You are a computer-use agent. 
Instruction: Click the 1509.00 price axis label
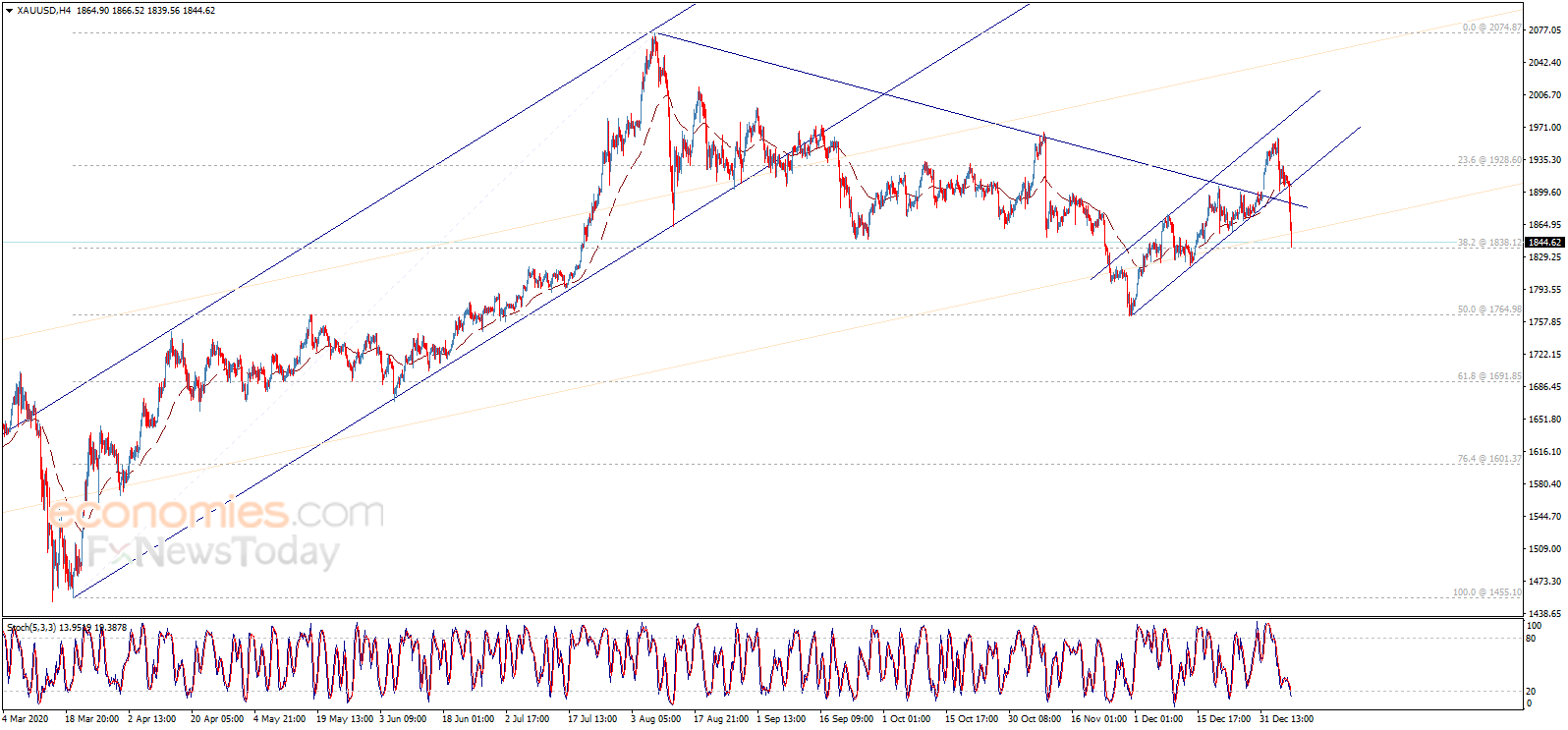(1544, 549)
